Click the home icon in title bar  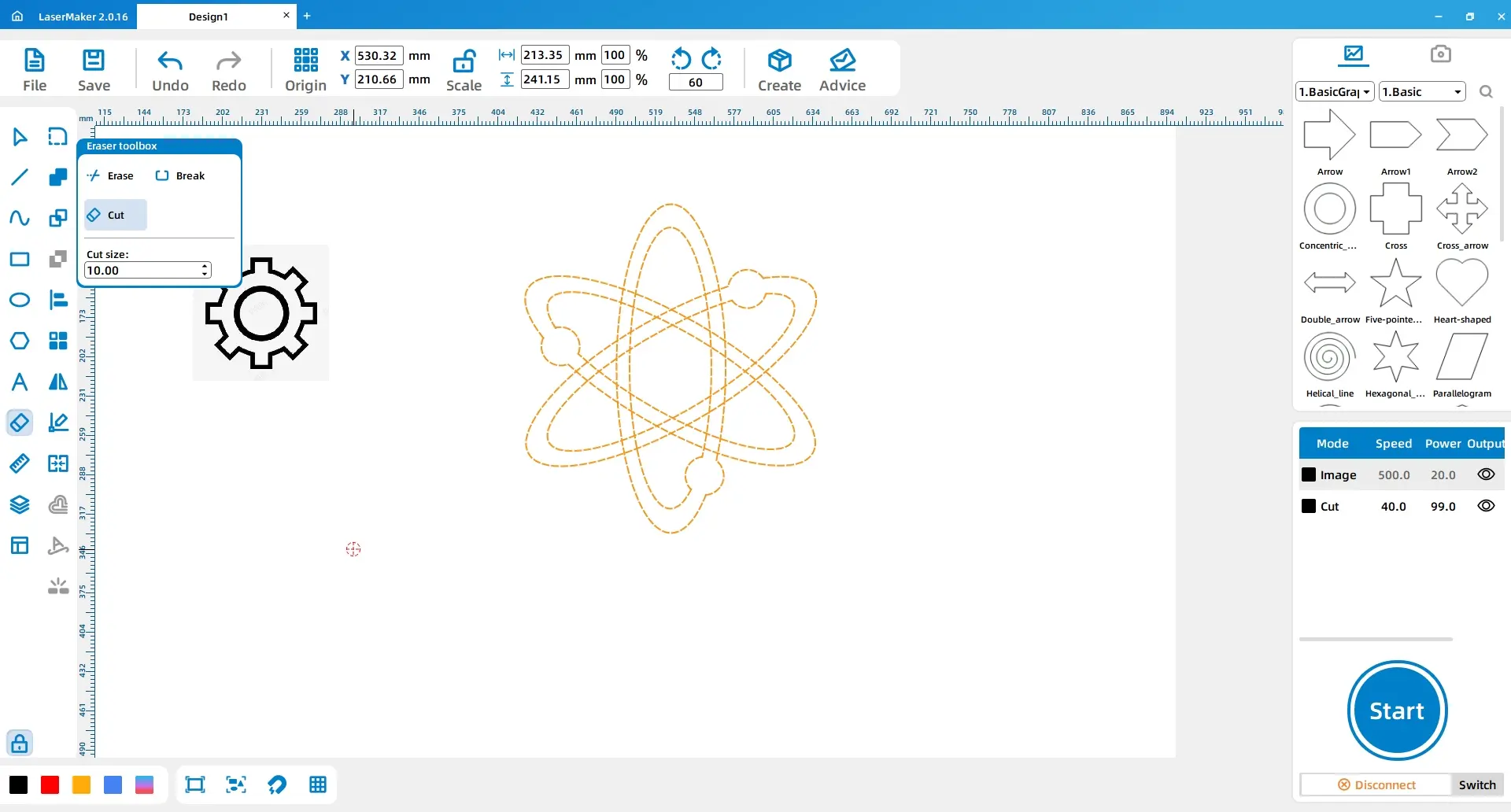(x=17, y=16)
